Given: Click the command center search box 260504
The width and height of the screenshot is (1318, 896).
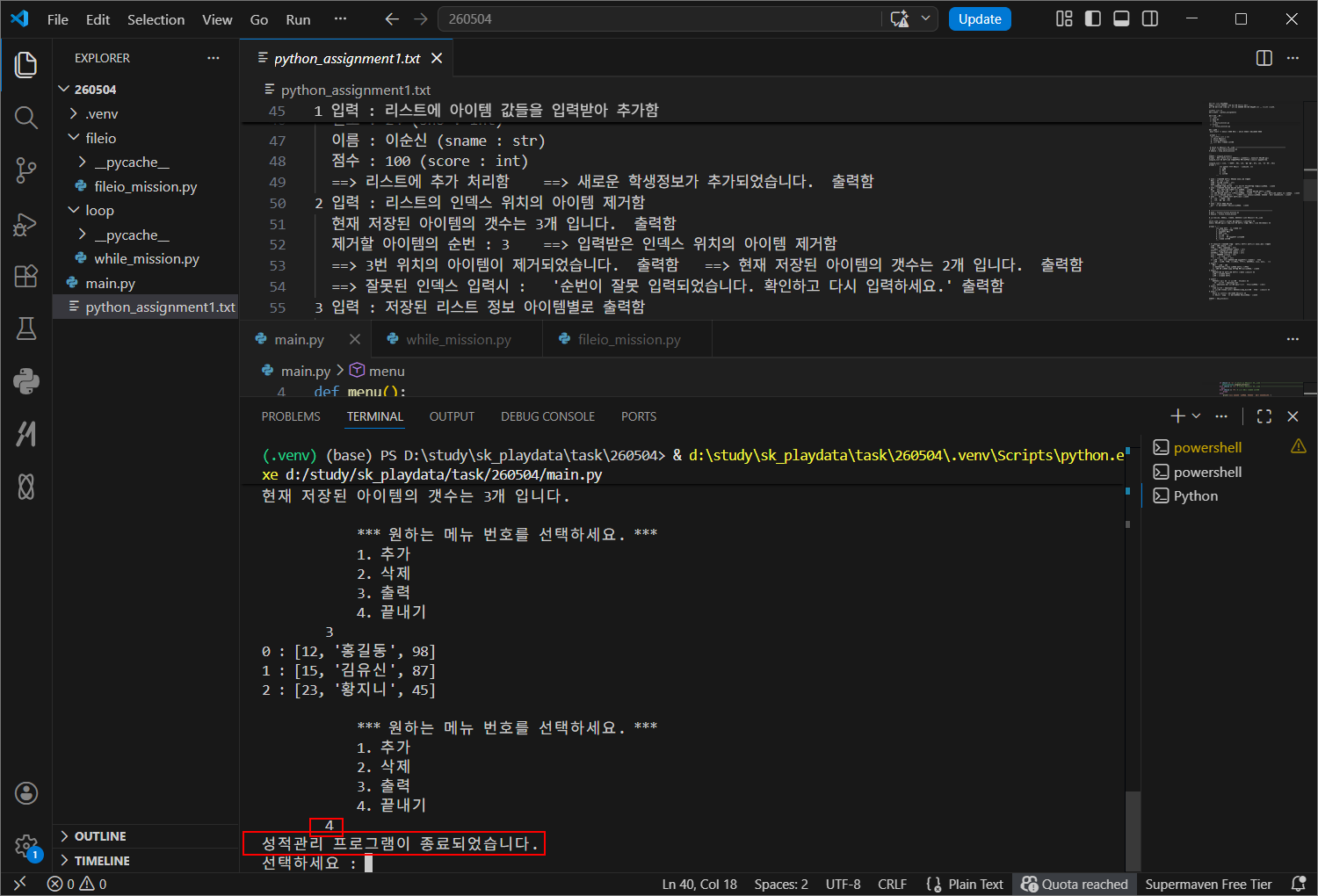Looking at the screenshot, I should [x=660, y=19].
